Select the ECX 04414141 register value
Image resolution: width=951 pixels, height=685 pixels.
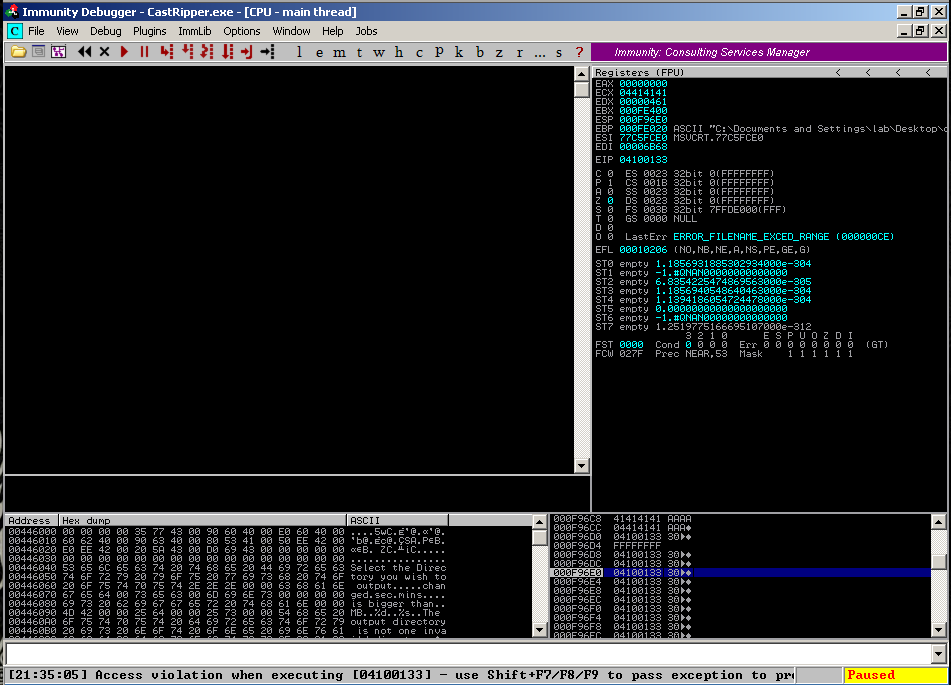pos(643,93)
